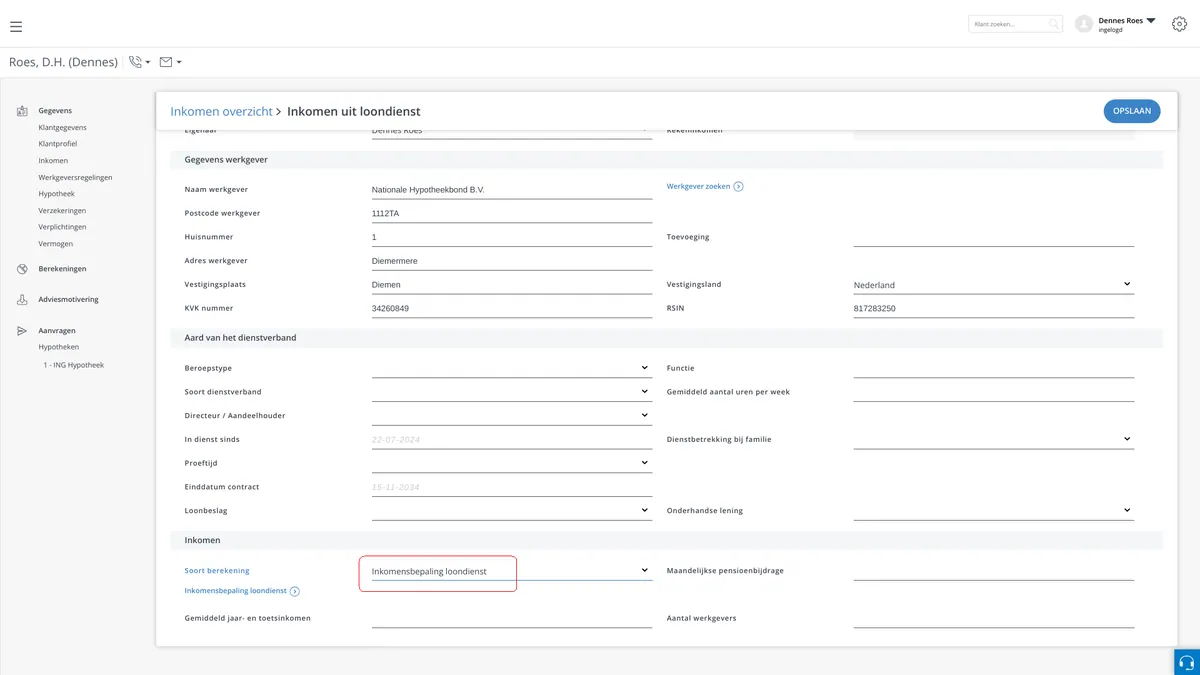Click the Naam werkgever input field
This screenshot has height=675, width=1200.
tap(511, 189)
